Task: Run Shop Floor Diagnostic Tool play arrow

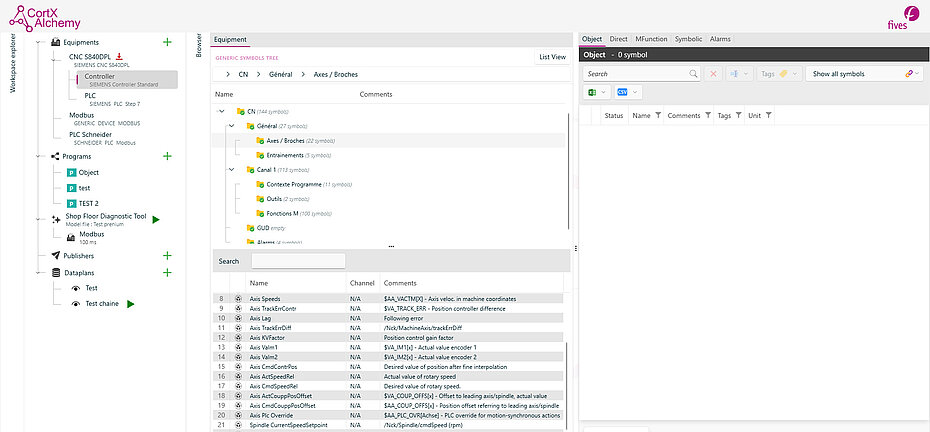Action: click(x=156, y=220)
